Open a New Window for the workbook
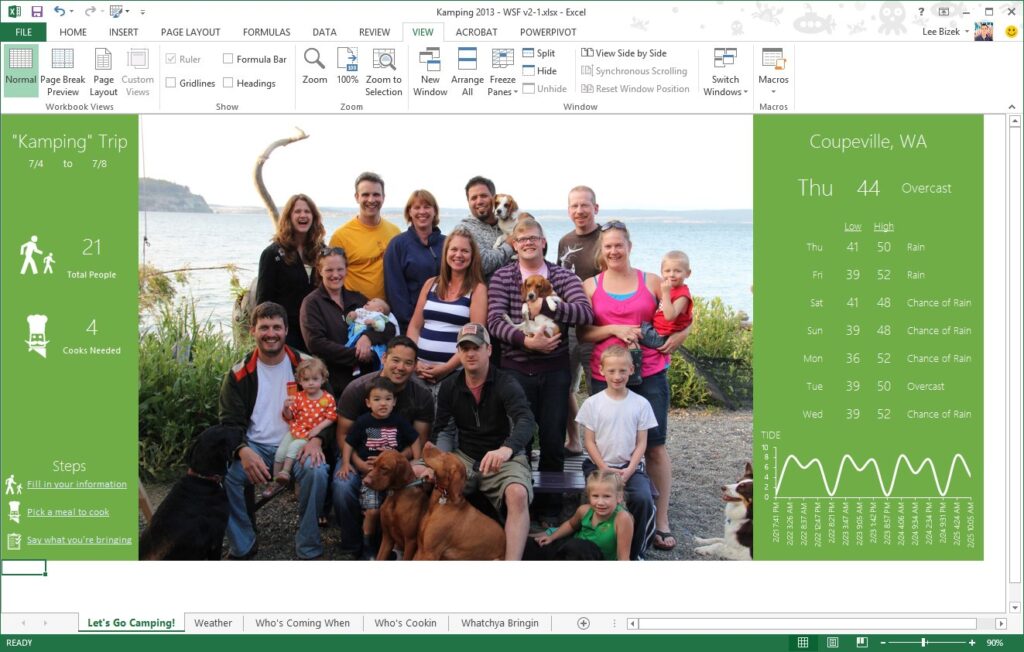1024x652 pixels. click(430, 70)
